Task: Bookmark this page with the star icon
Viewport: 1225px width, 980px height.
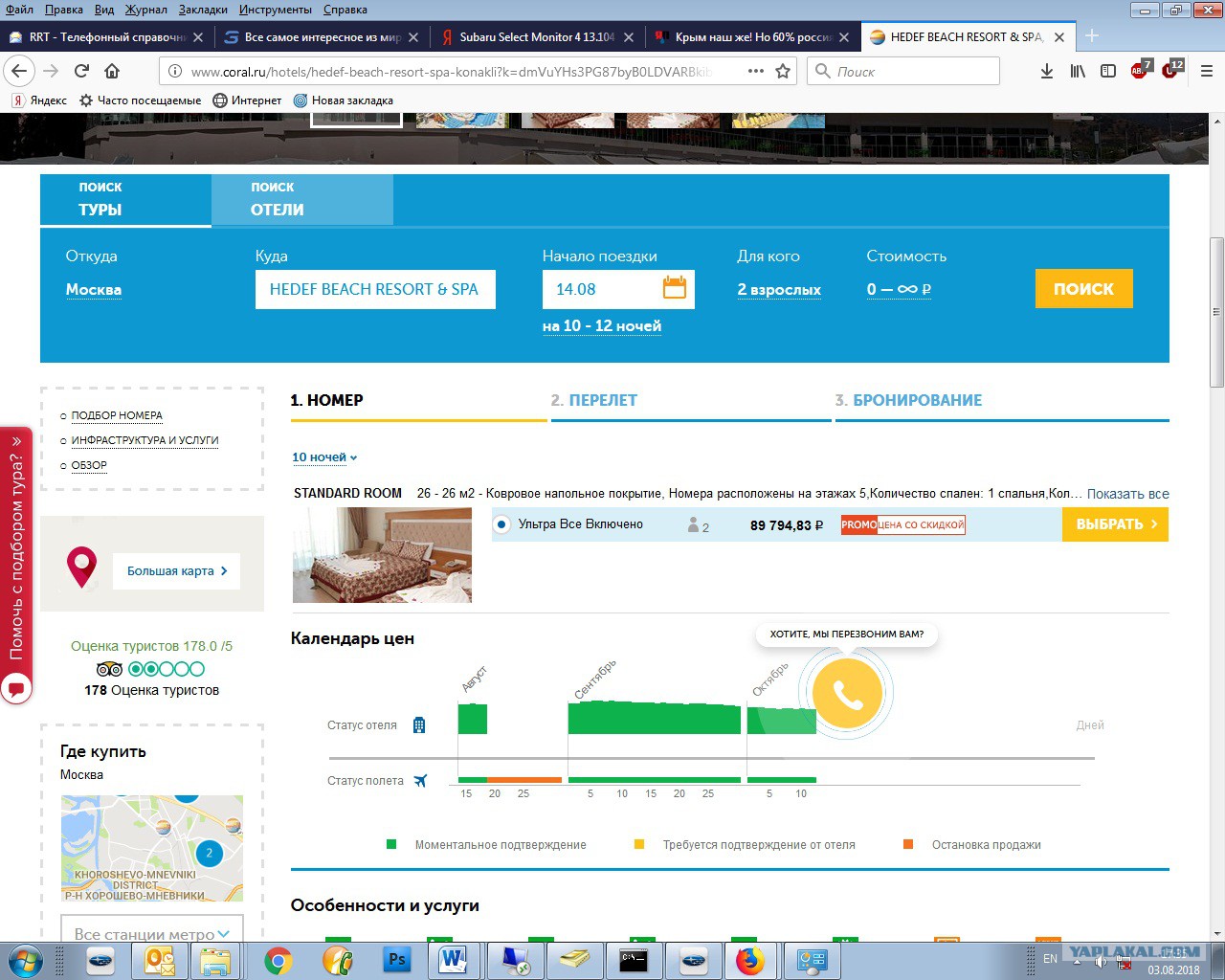Action: [x=783, y=71]
